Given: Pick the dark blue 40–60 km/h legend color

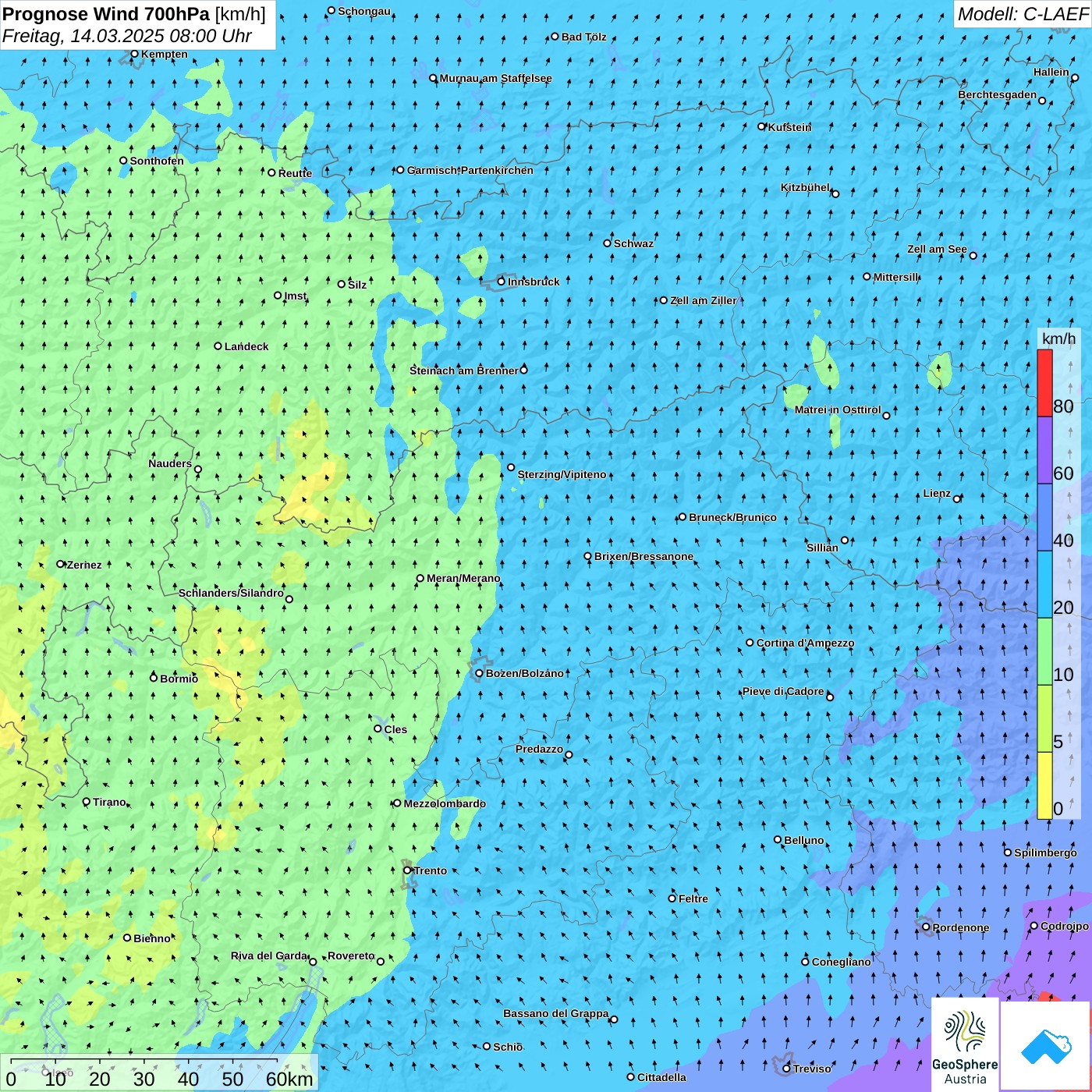Looking at the screenshot, I should coord(1044,517).
